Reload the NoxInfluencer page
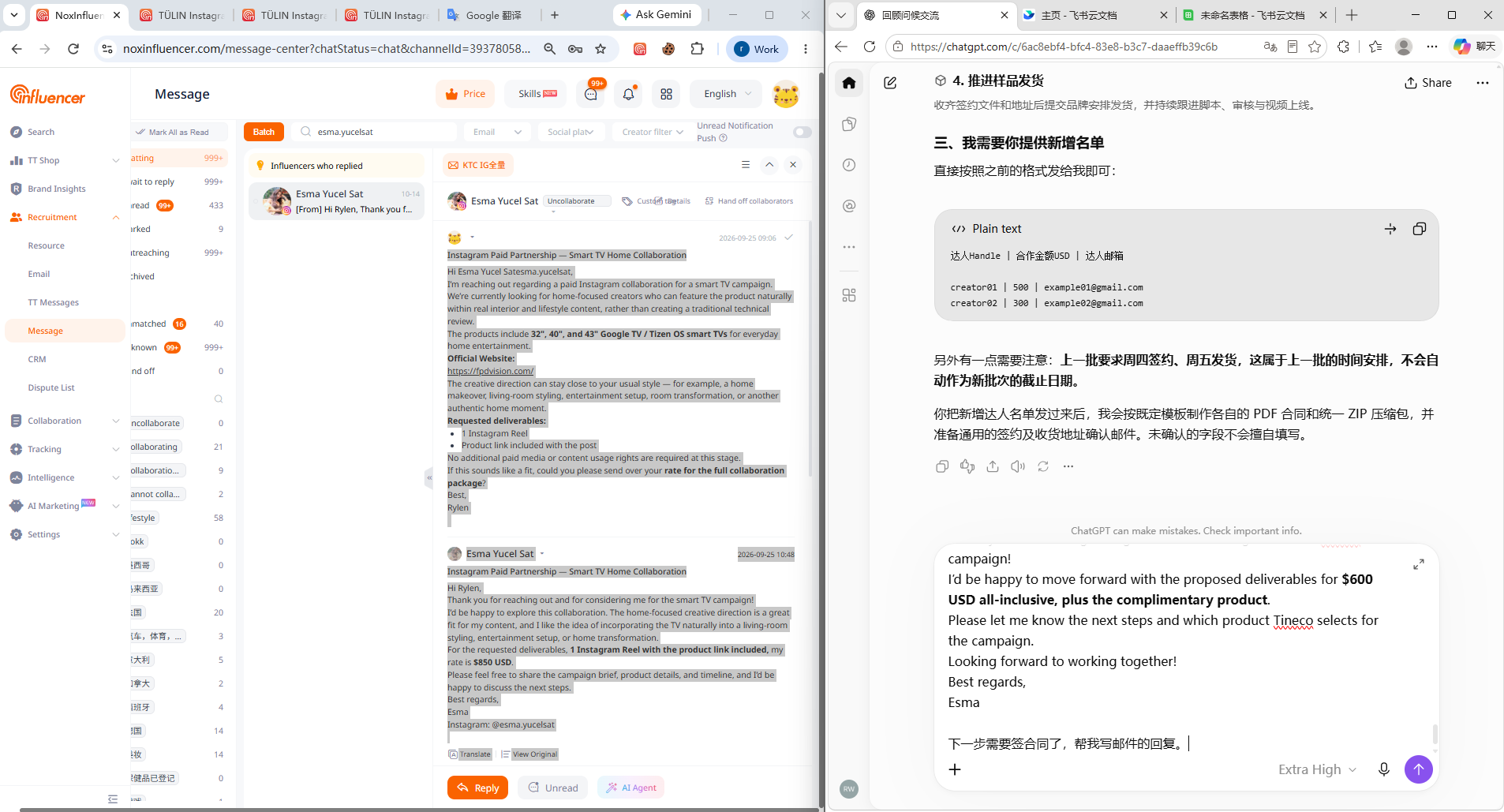 (x=73, y=49)
